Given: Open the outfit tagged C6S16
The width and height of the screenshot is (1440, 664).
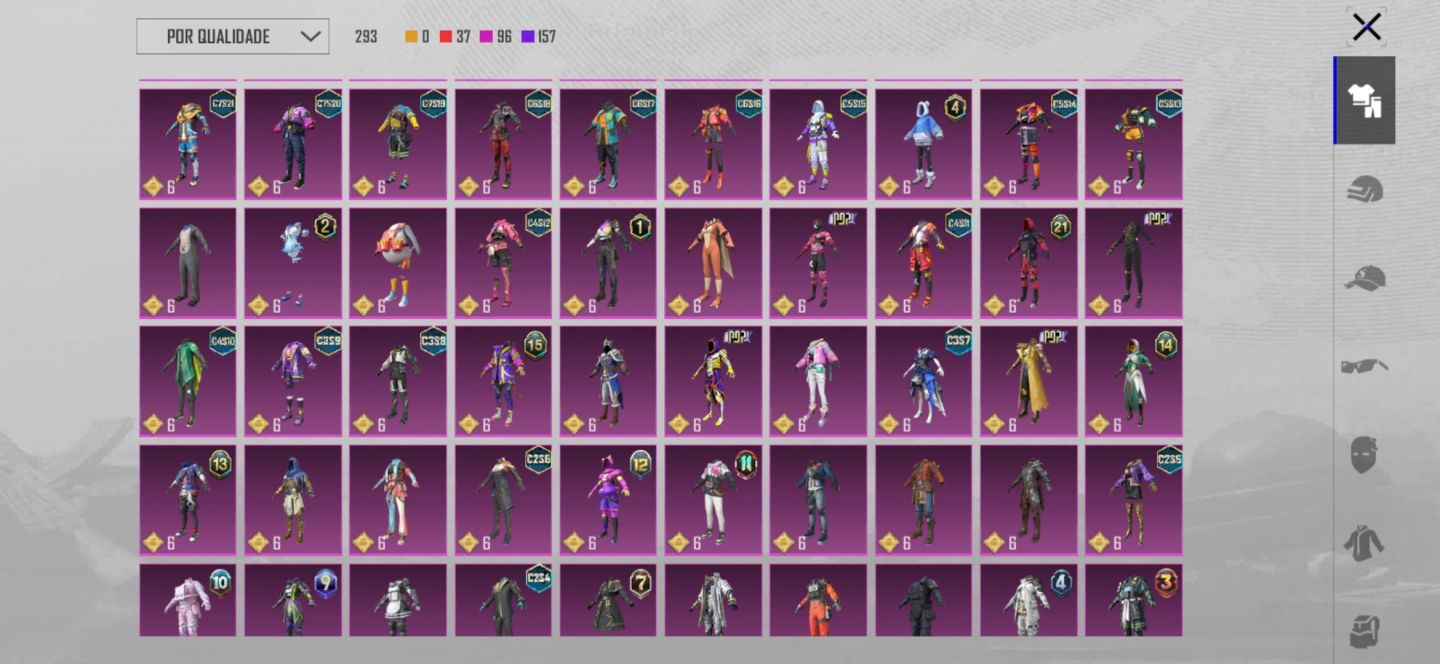Looking at the screenshot, I should click(x=713, y=144).
